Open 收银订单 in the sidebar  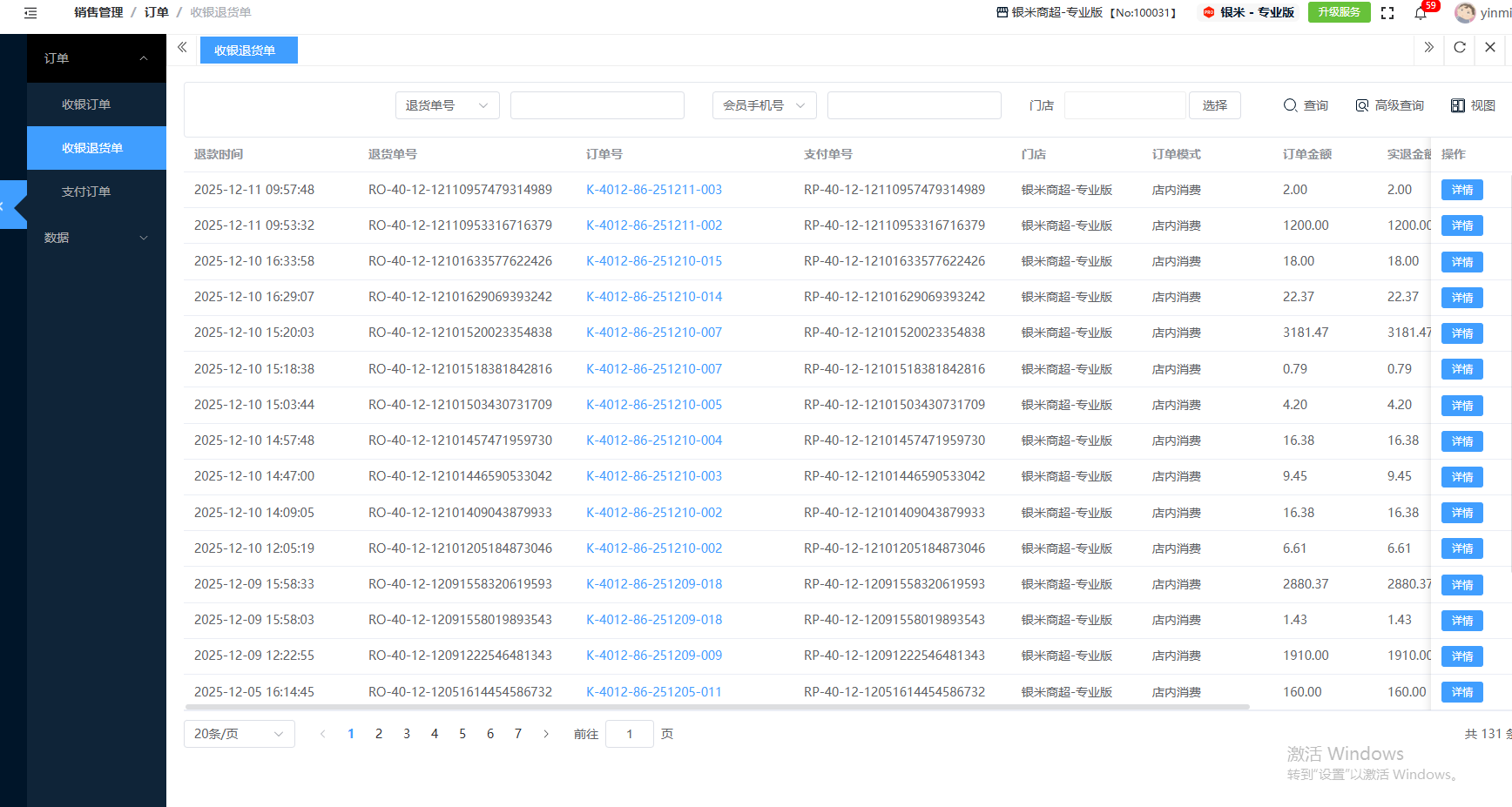pos(86,104)
